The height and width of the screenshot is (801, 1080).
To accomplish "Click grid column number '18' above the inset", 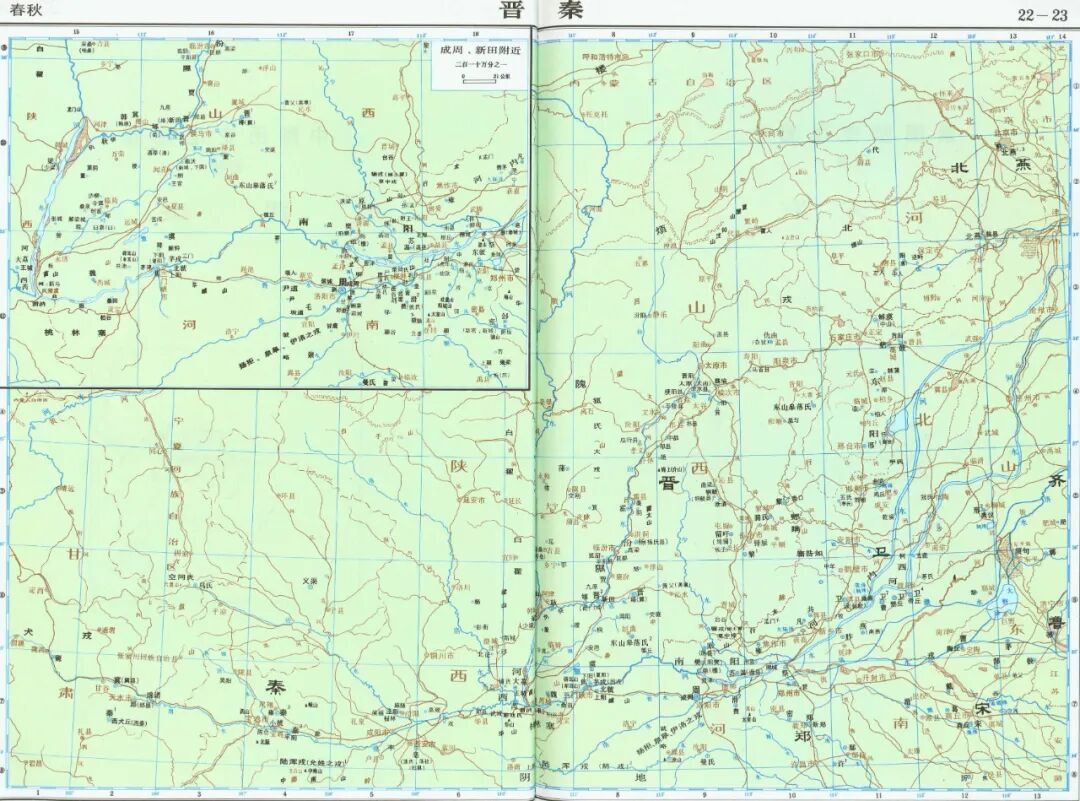I will (476, 32).
